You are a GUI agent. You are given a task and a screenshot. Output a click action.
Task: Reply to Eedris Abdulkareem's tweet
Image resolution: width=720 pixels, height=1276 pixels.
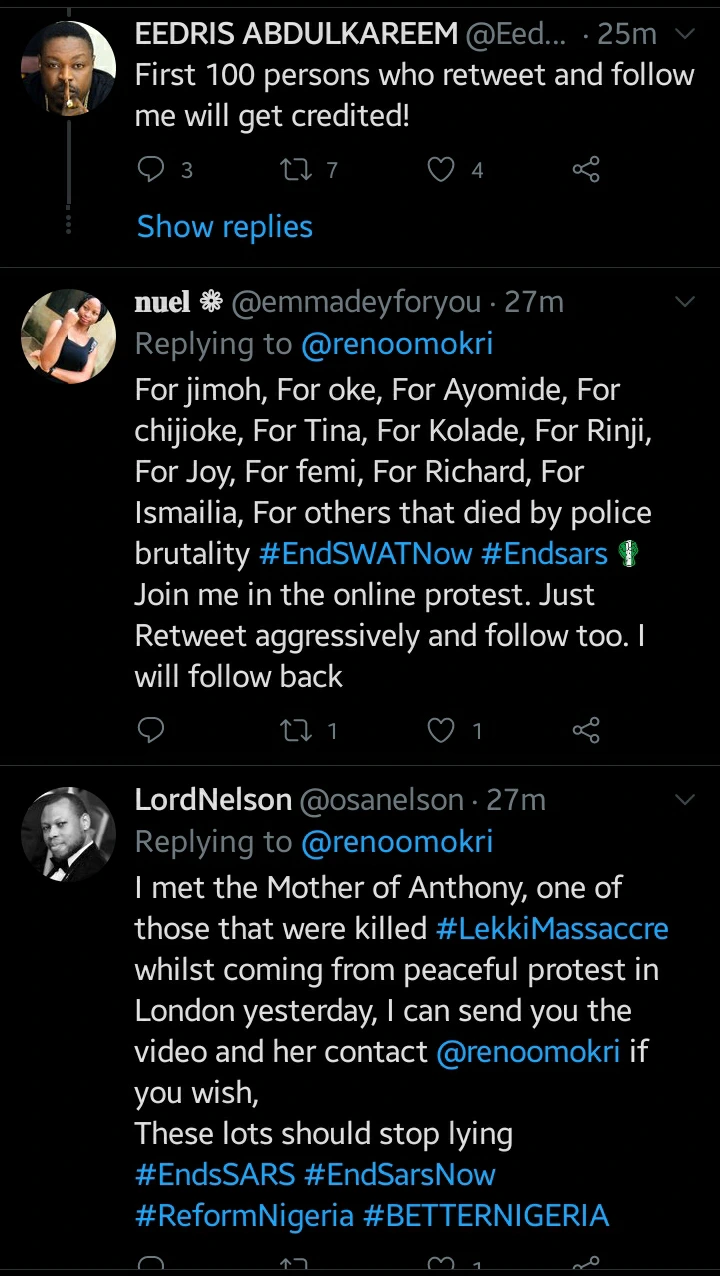(x=150, y=170)
